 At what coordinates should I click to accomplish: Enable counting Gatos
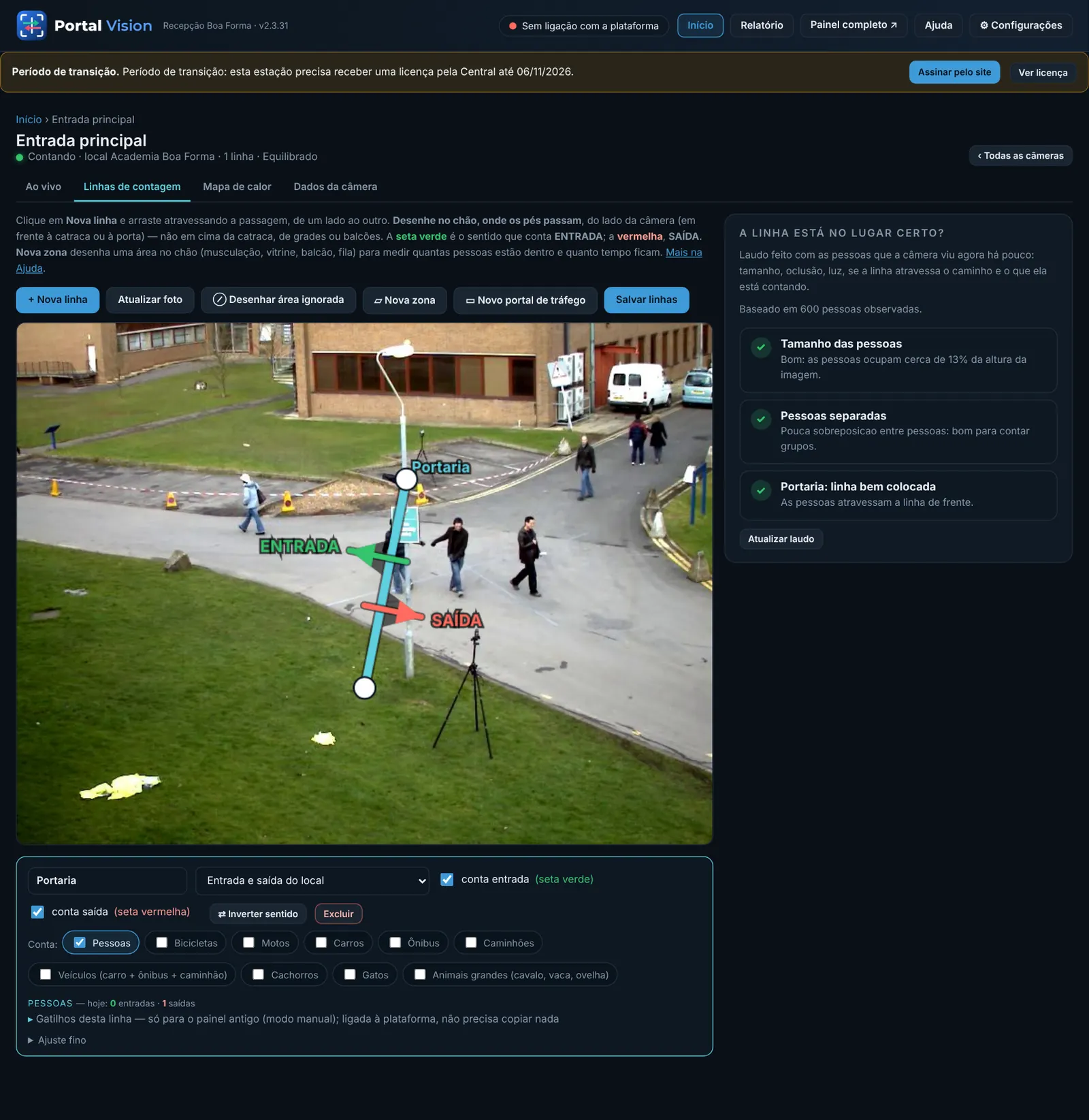pyautogui.click(x=350, y=974)
